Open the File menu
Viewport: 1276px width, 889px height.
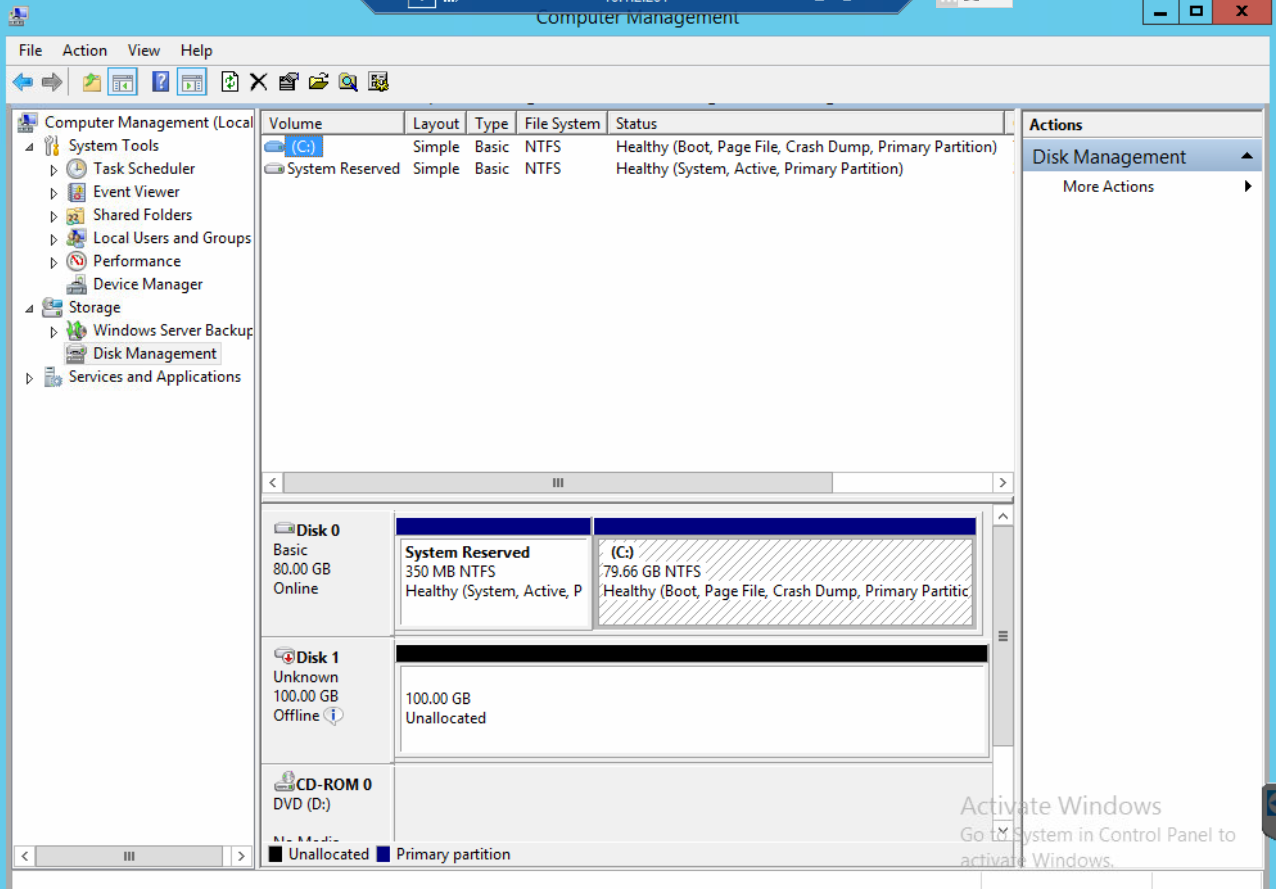tap(31, 50)
